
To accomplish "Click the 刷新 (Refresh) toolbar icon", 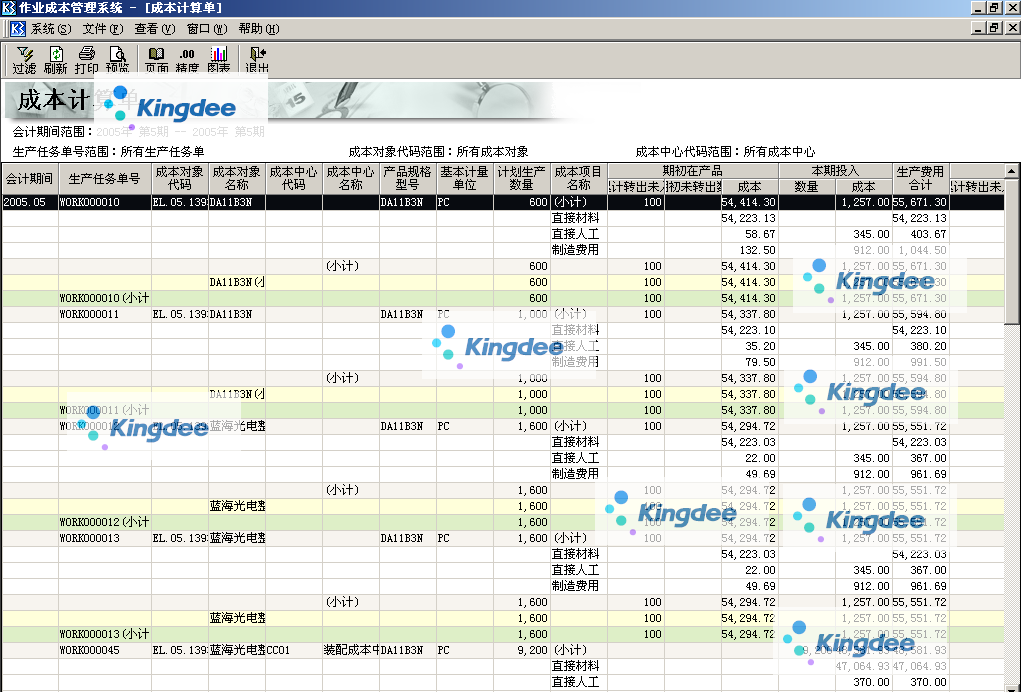I will 56,60.
